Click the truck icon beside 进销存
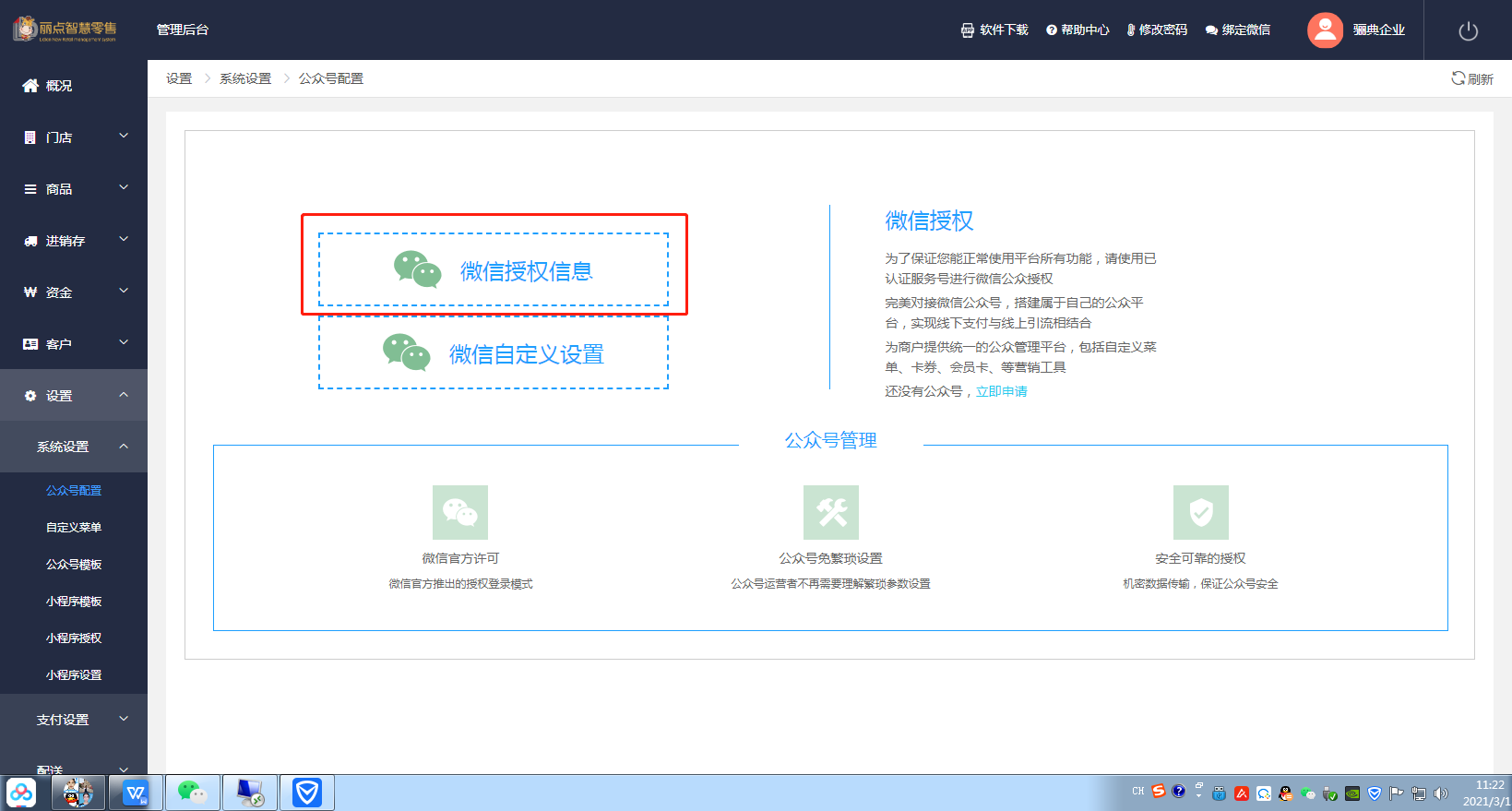The height and width of the screenshot is (811, 1512). [x=30, y=241]
